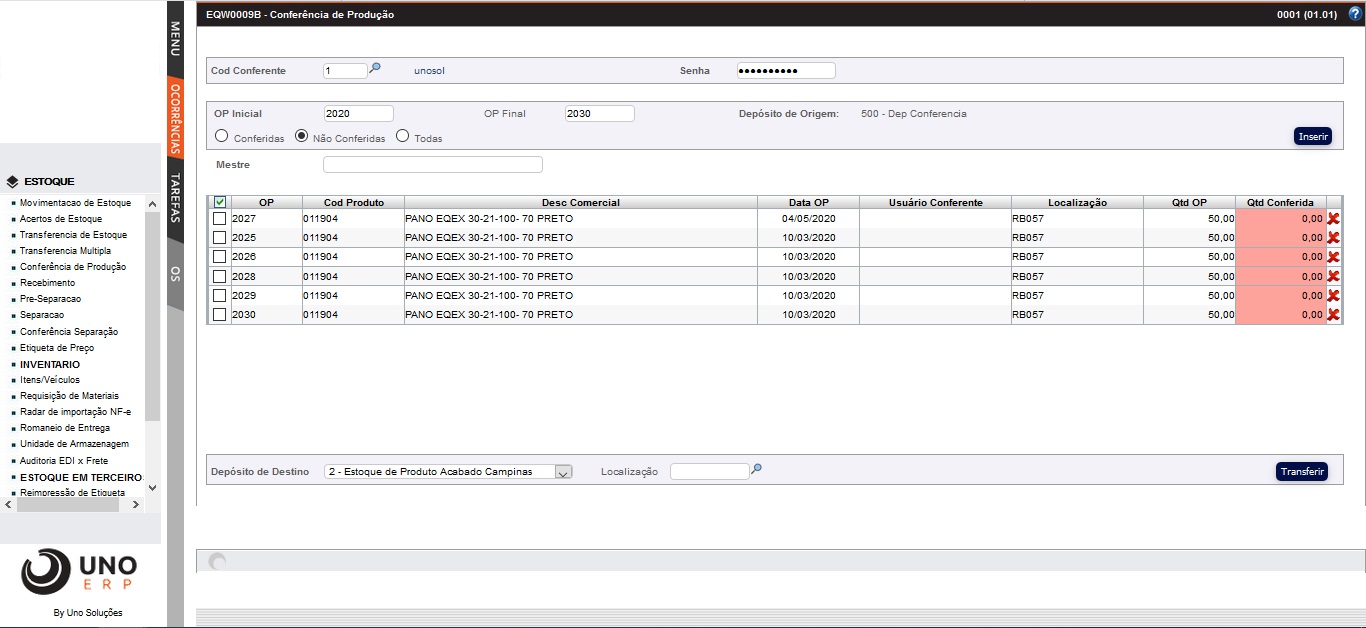
Task: Click the Localização search magnifier icon
Action: tap(757, 468)
